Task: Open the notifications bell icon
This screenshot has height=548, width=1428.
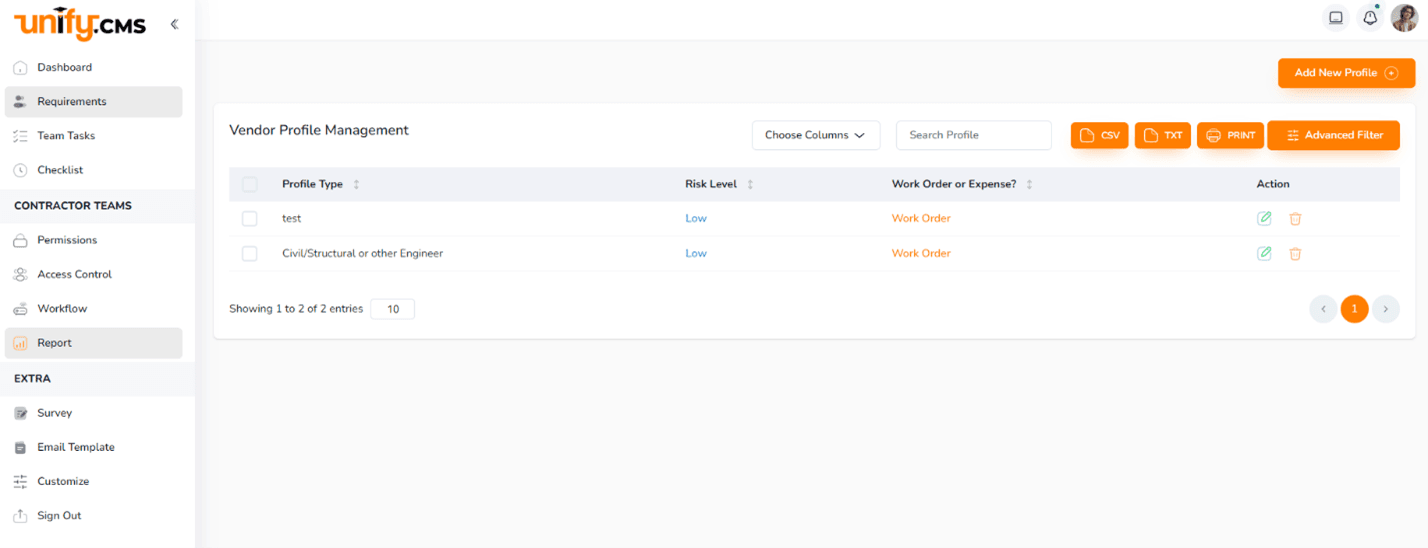Action: 1370,18
